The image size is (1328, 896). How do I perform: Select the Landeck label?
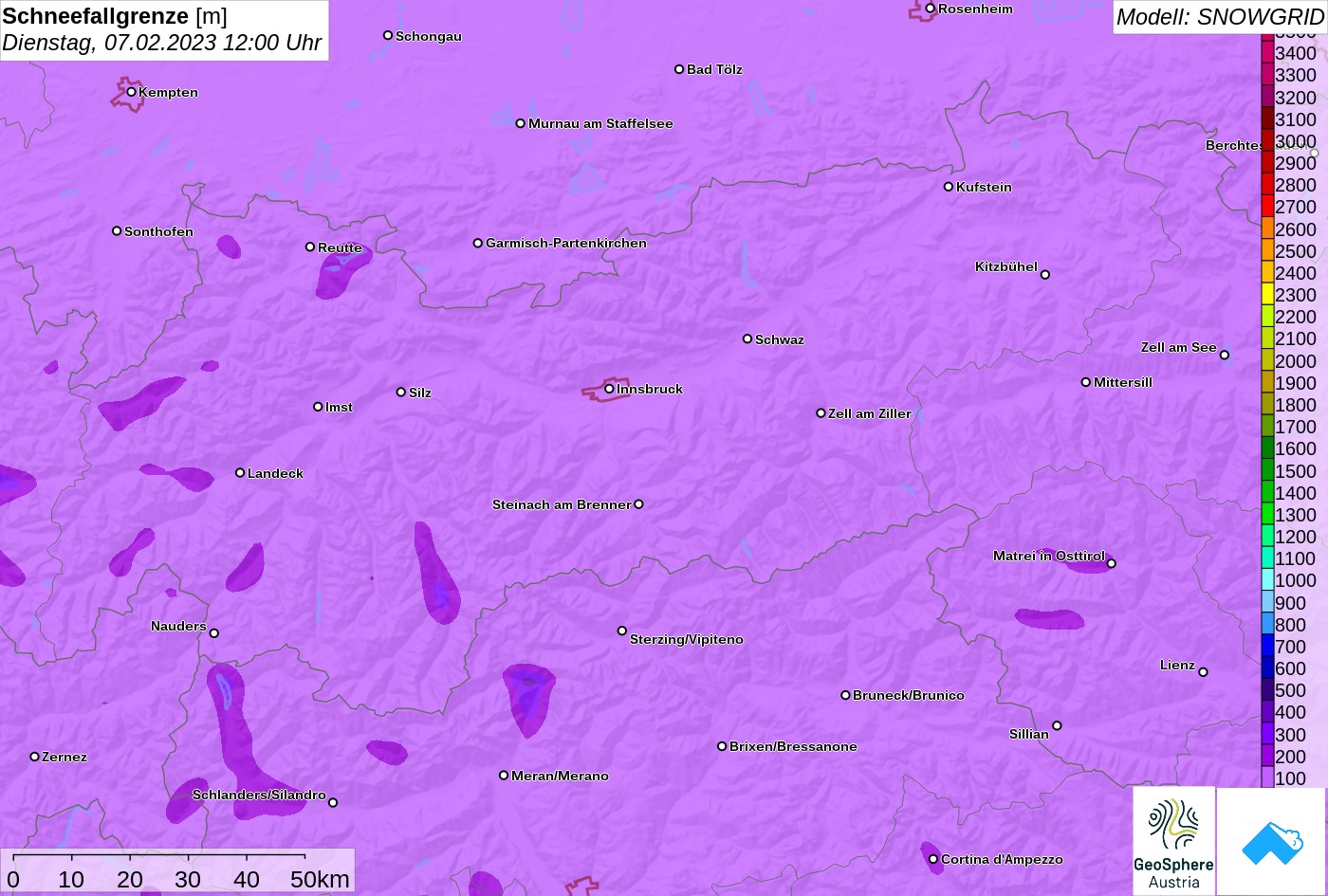point(275,473)
